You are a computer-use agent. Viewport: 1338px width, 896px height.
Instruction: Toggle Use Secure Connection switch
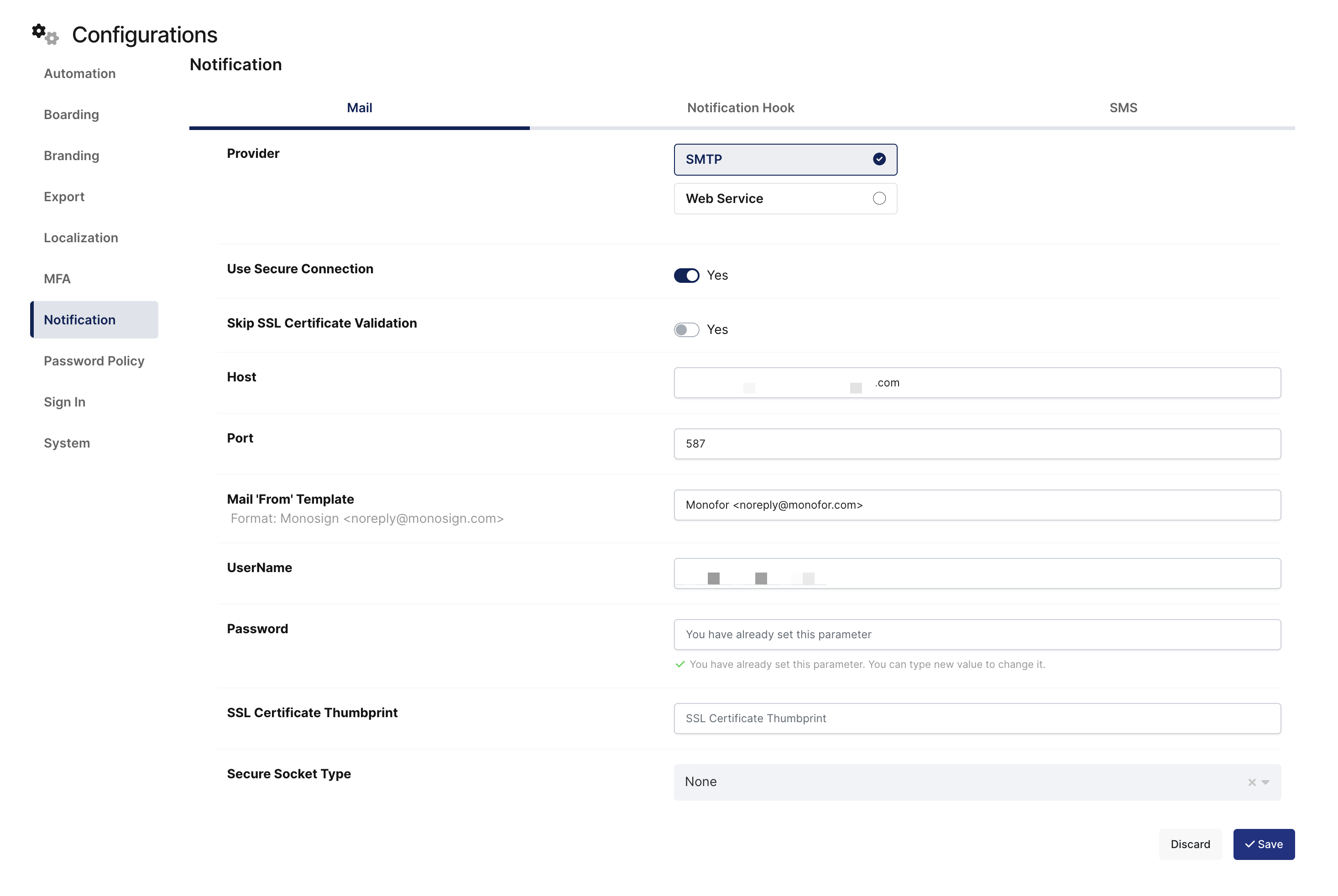pyautogui.click(x=686, y=276)
